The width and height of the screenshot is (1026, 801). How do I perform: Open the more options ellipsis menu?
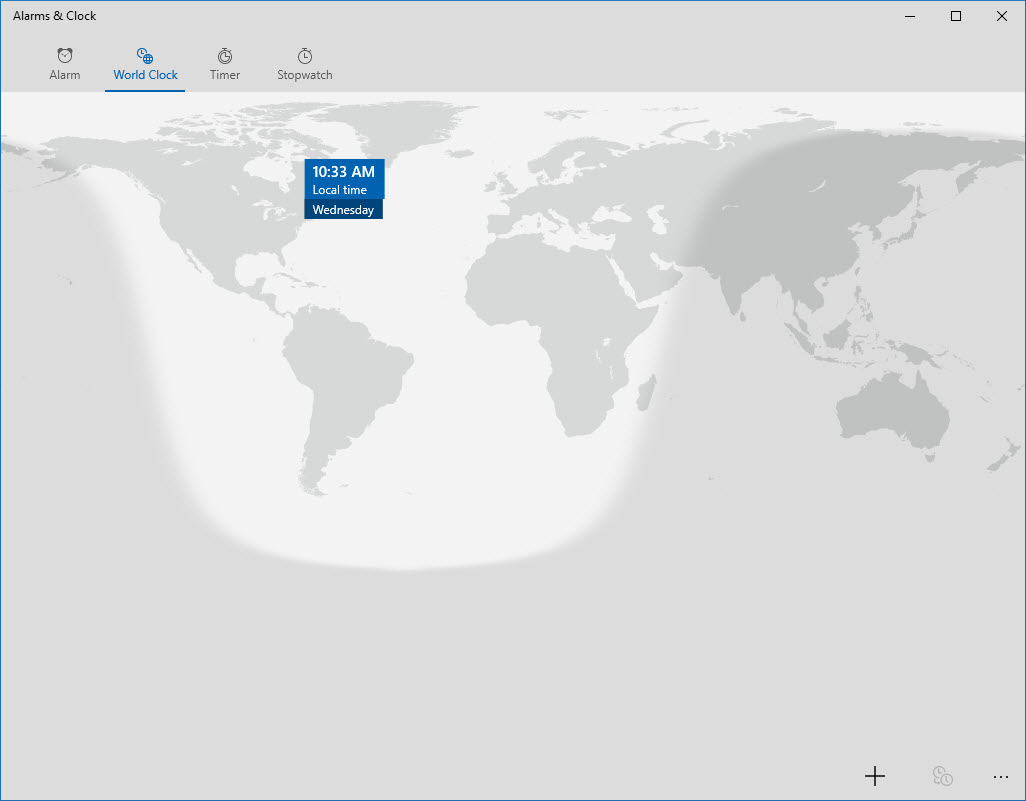tap(1001, 776)
